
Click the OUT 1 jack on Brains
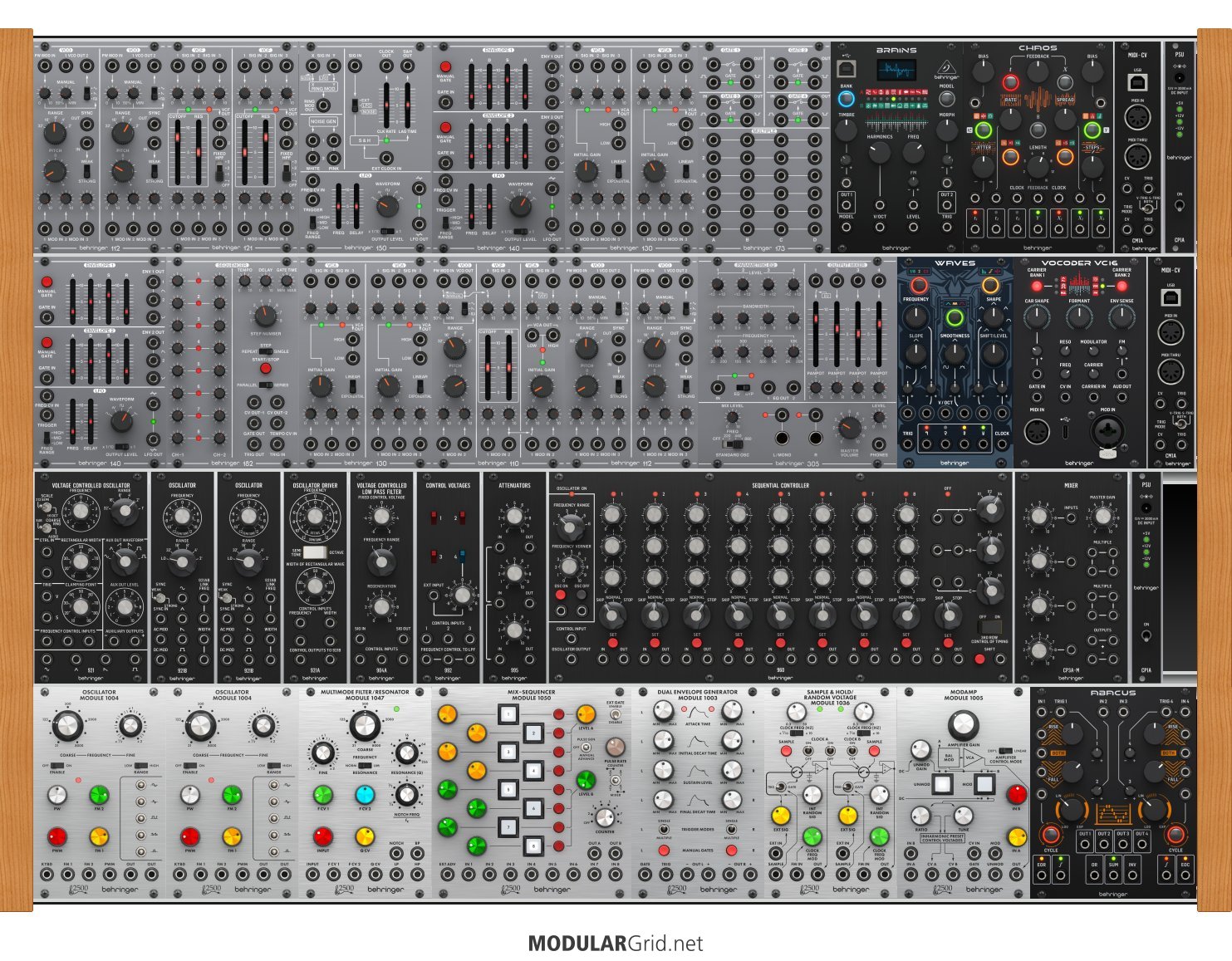point(846,203)
